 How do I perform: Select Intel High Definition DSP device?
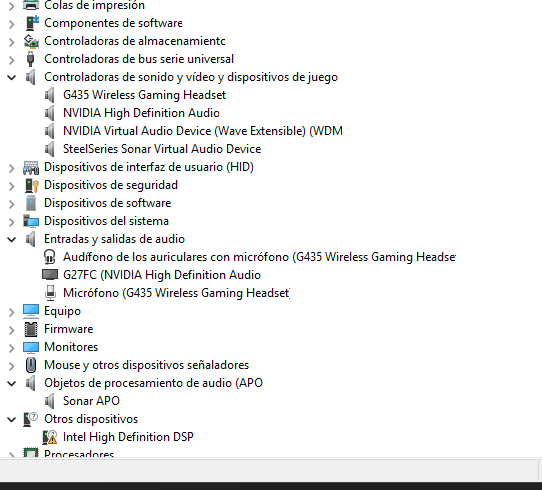[x=128, y=437]
